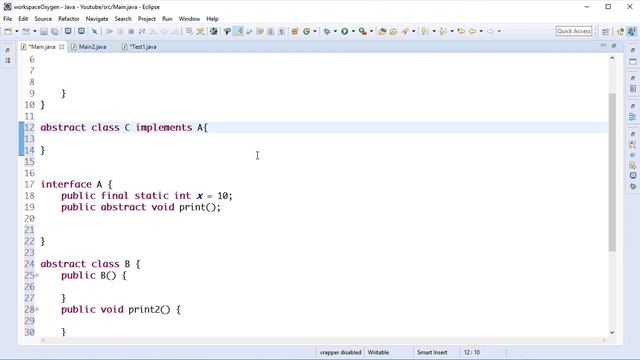
Task: Click the Debug bug icon
Action: pyautogui.click(x=327, y=31)
